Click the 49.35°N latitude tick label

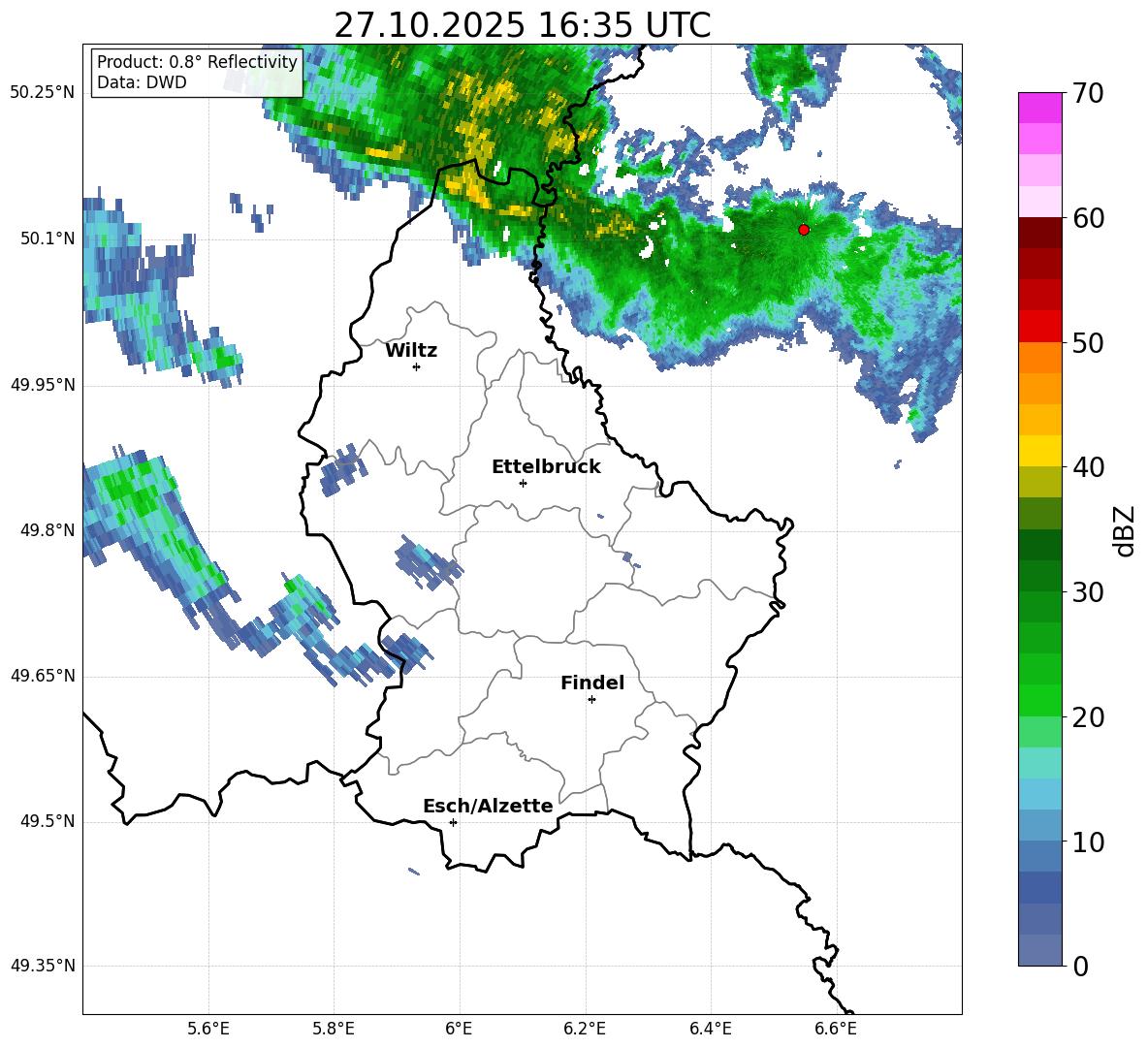43,966
